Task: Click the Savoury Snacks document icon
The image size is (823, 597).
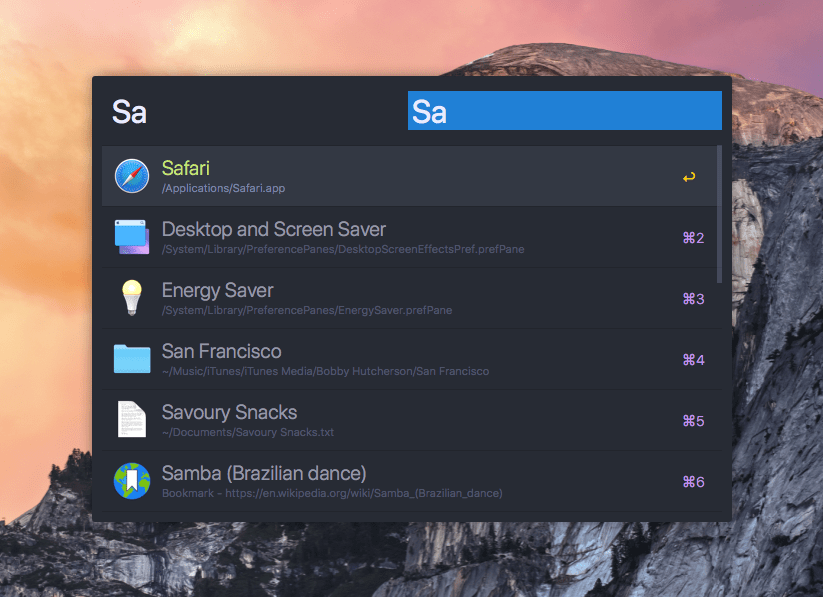Action: coord(131,419)
